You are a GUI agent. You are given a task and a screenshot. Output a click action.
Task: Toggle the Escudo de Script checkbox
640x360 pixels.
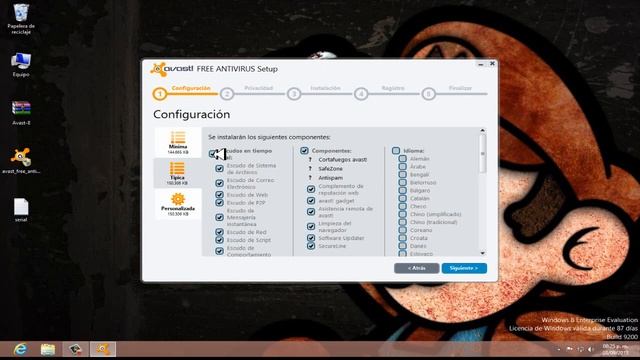[220, 240]
